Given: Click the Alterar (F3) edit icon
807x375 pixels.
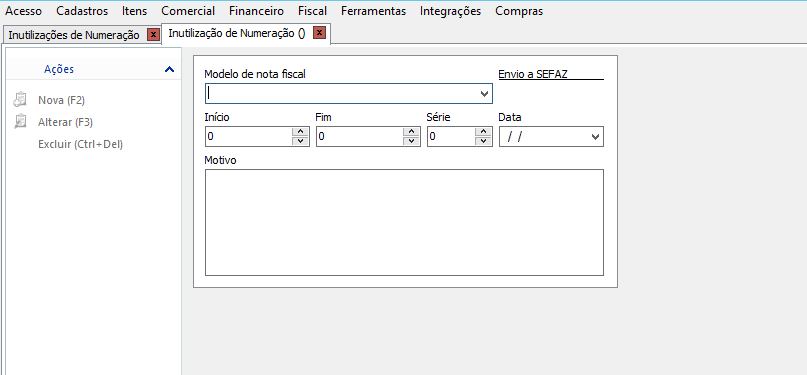Looking at the screenshot, I should [x=20, y=121].
